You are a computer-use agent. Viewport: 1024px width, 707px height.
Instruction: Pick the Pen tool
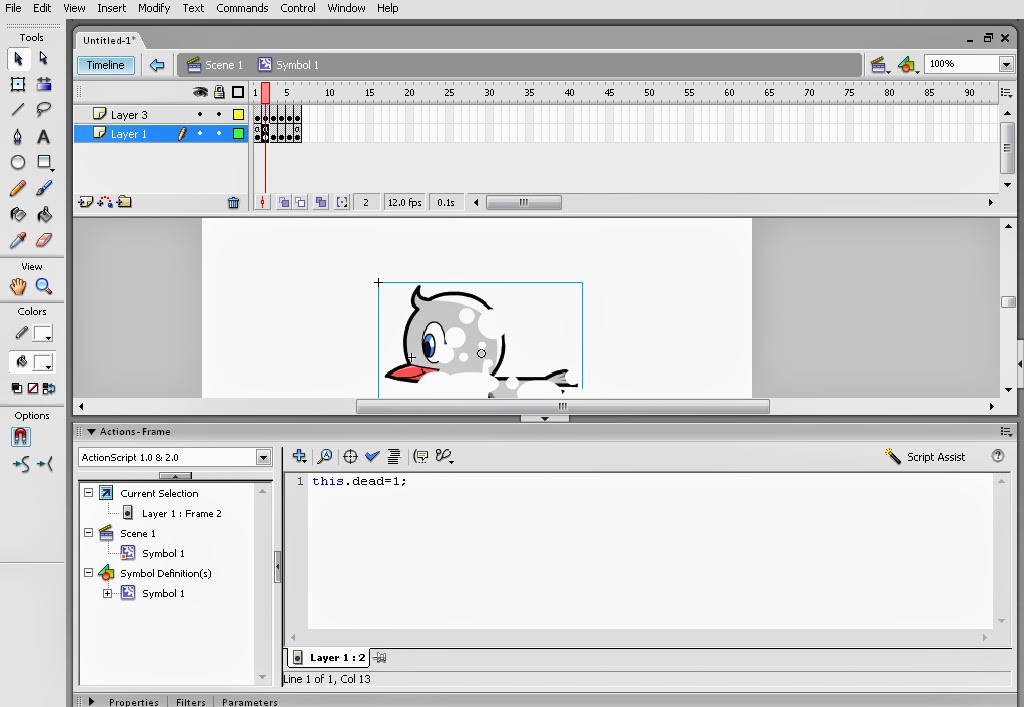tap(17, 135)
